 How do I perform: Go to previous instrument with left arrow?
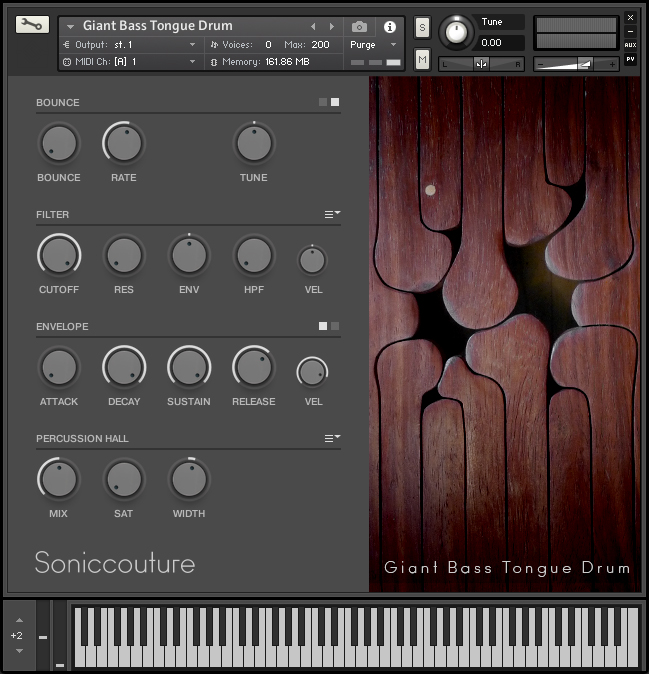313,27
